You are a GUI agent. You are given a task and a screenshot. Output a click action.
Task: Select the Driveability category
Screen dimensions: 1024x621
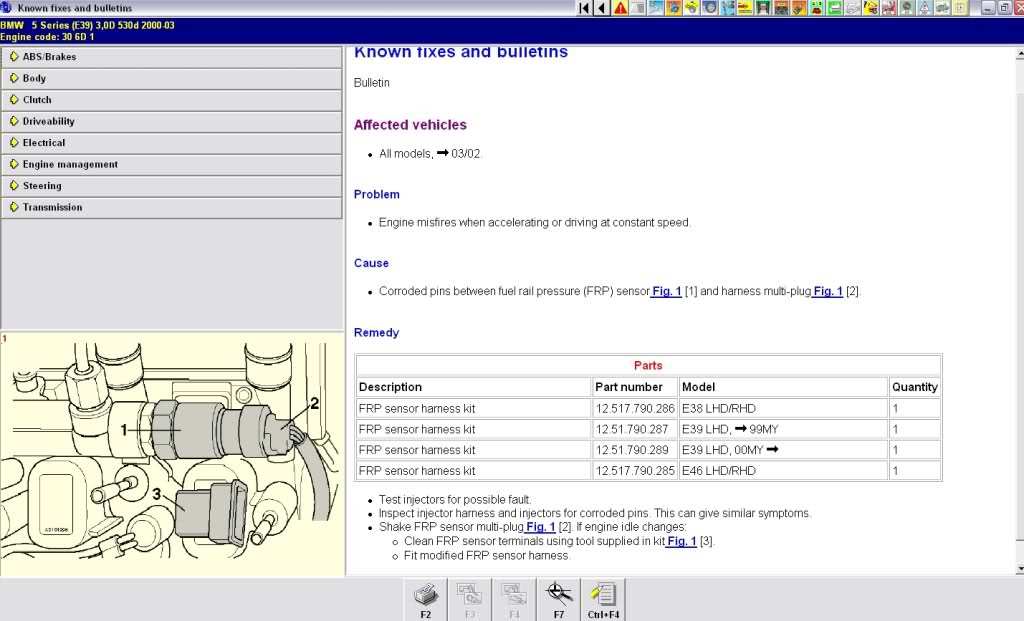[48, 121]
